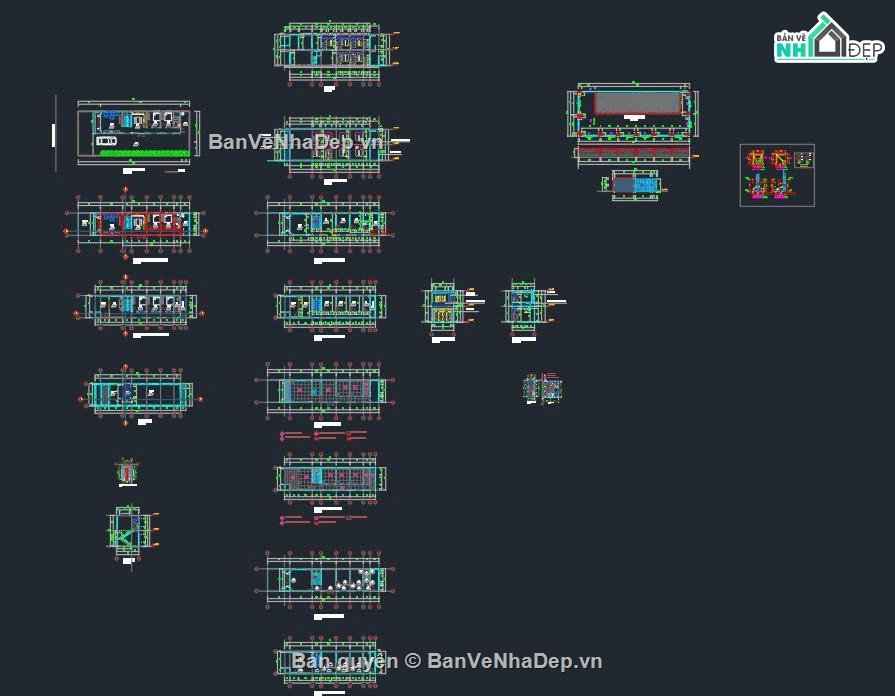Viewport: 895px width, 696px height.
Task: Select the tiny red and green stair detail
Action: tap(127, 472)
